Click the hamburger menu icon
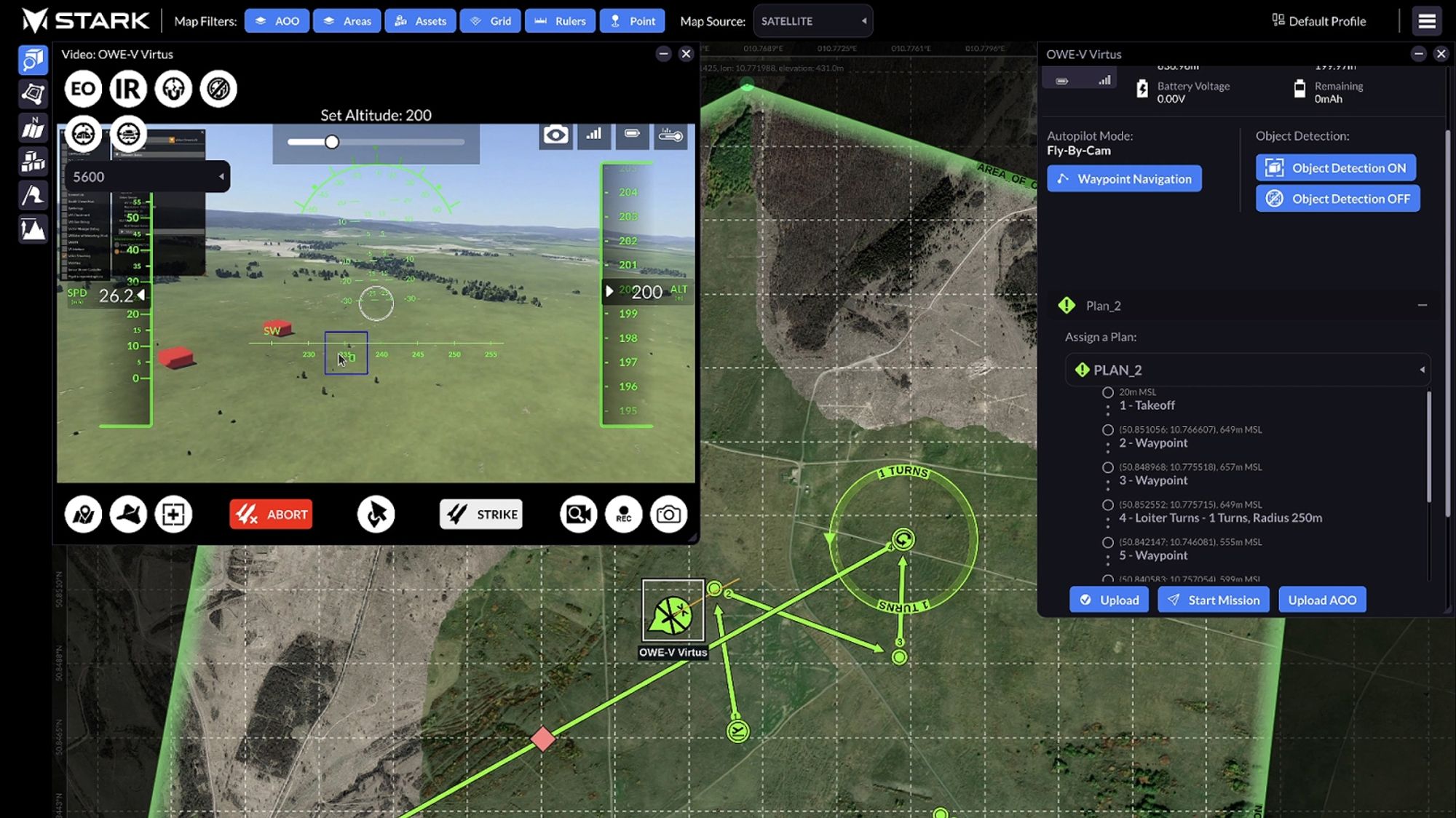Viewport: 1456px width, 818px height. pyautogui.click(x=1426, y=21)
